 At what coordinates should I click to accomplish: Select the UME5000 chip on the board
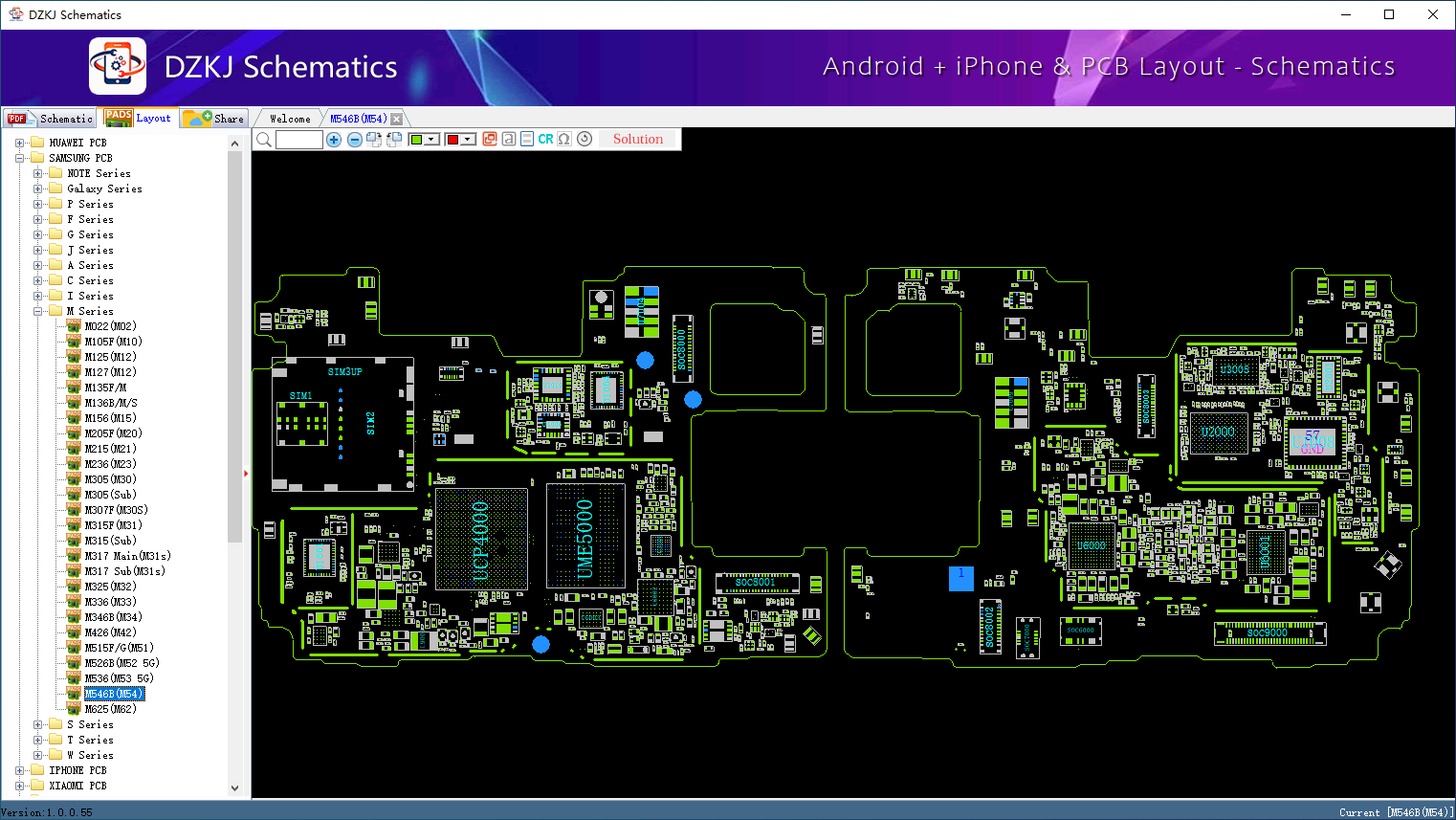[x=585, y=537]
